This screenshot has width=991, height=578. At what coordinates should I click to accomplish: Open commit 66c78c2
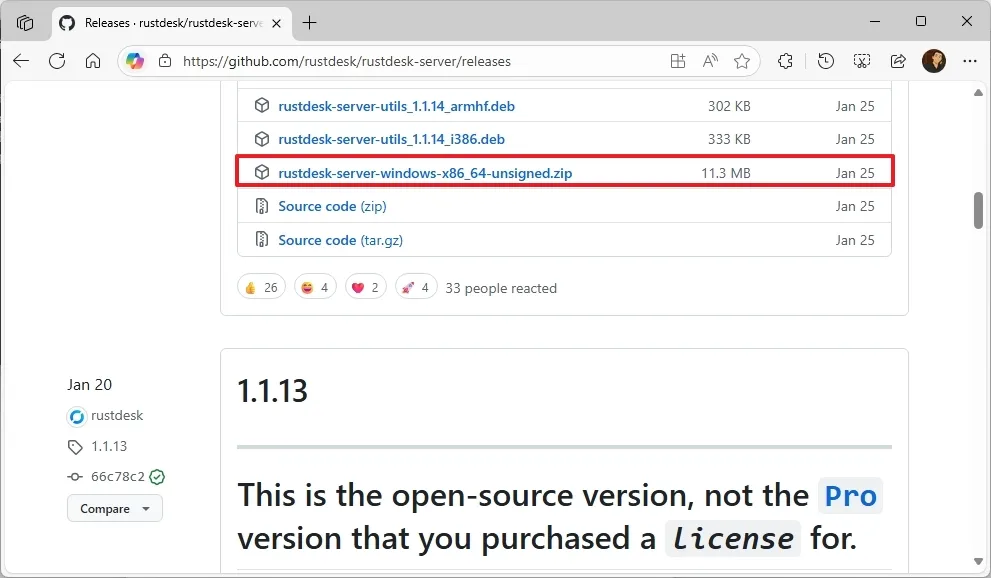pyautogui.click(x=118, y=476)
